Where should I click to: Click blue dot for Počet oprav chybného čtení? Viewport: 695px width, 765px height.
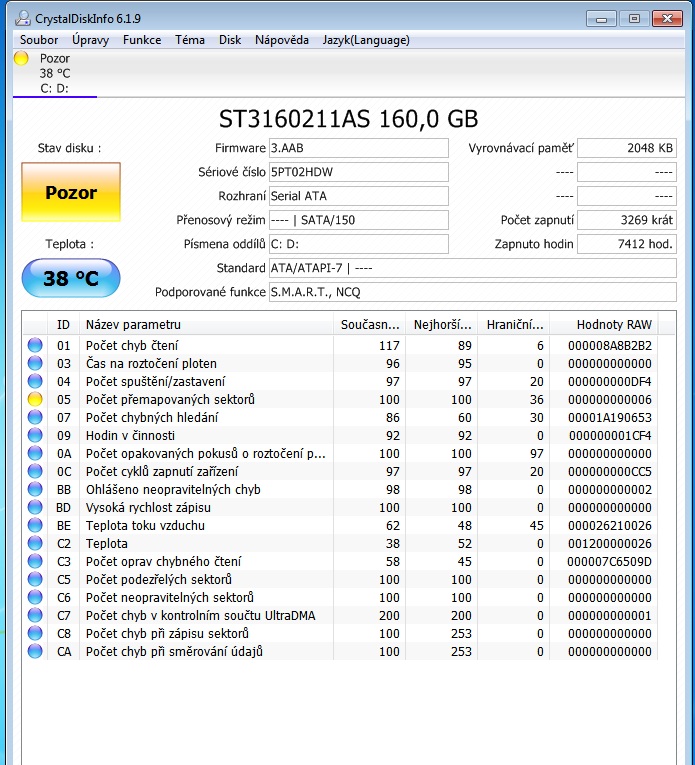coord(35,562)
